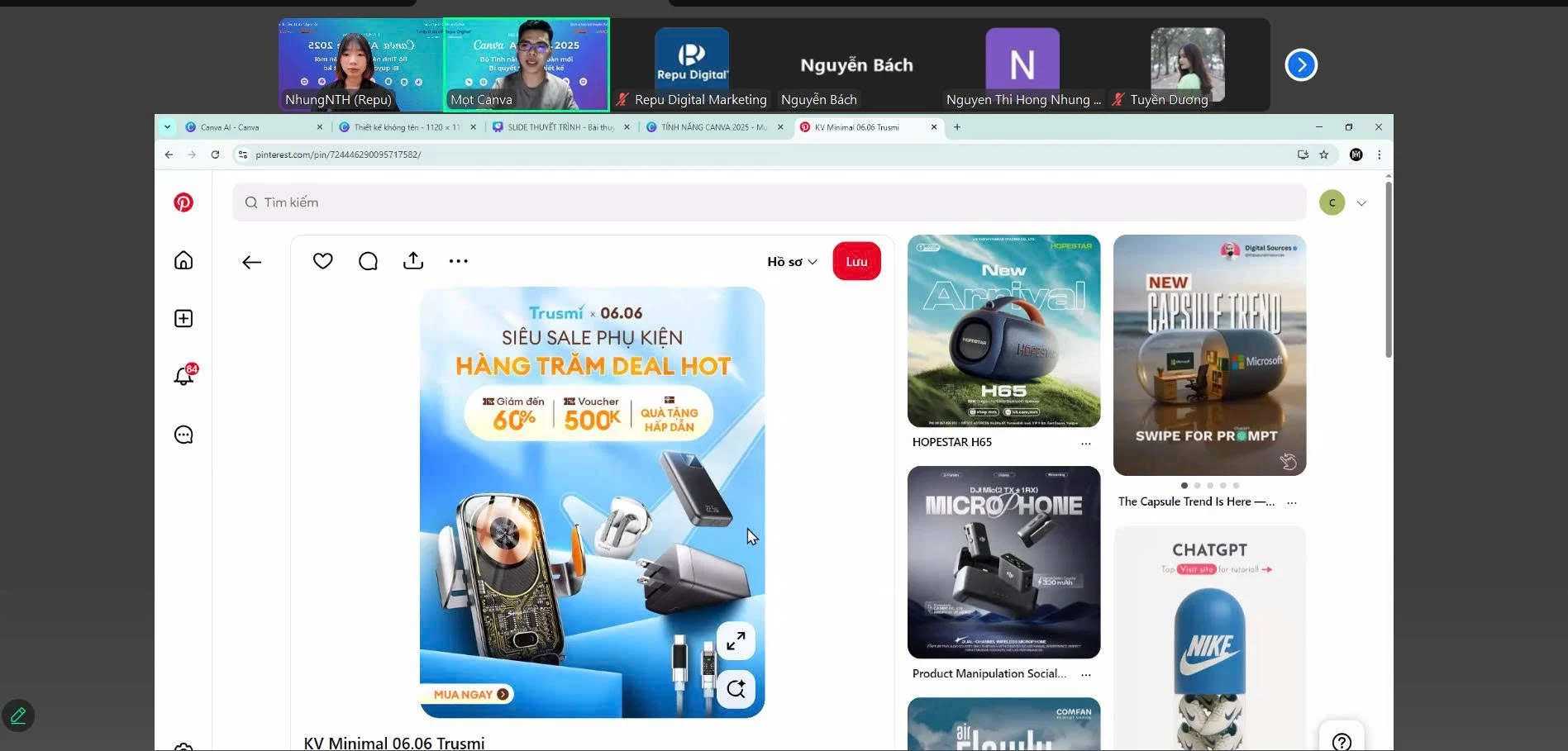Expand the pin image to fullscreen

click(x=736, y=640)
